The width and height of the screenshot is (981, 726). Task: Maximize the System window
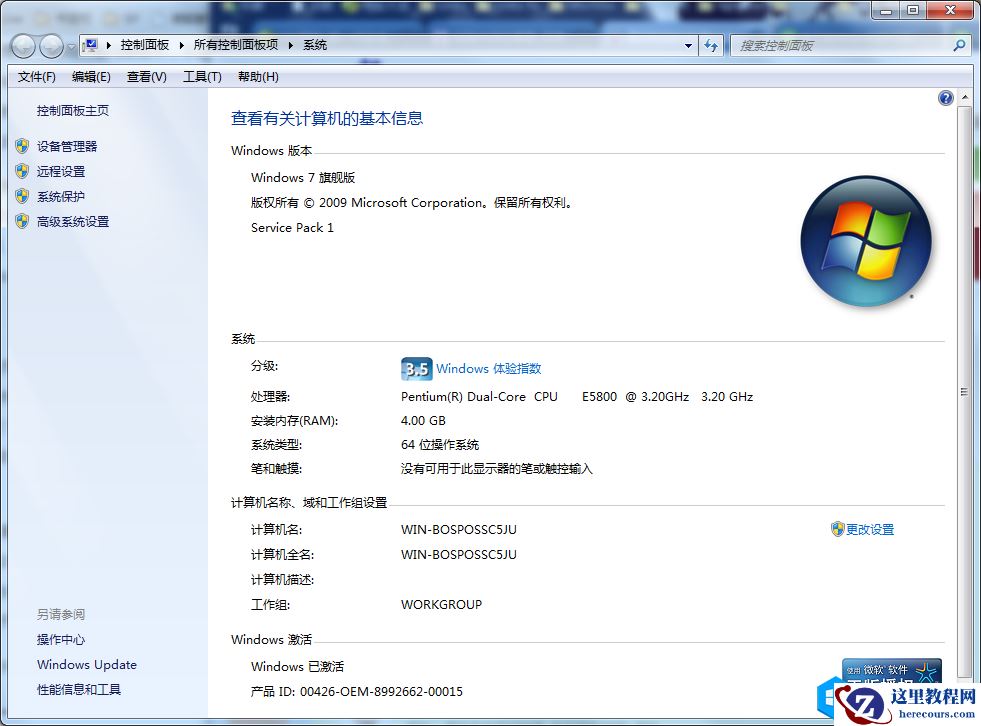pyautogui.click(x=913, y=10)
